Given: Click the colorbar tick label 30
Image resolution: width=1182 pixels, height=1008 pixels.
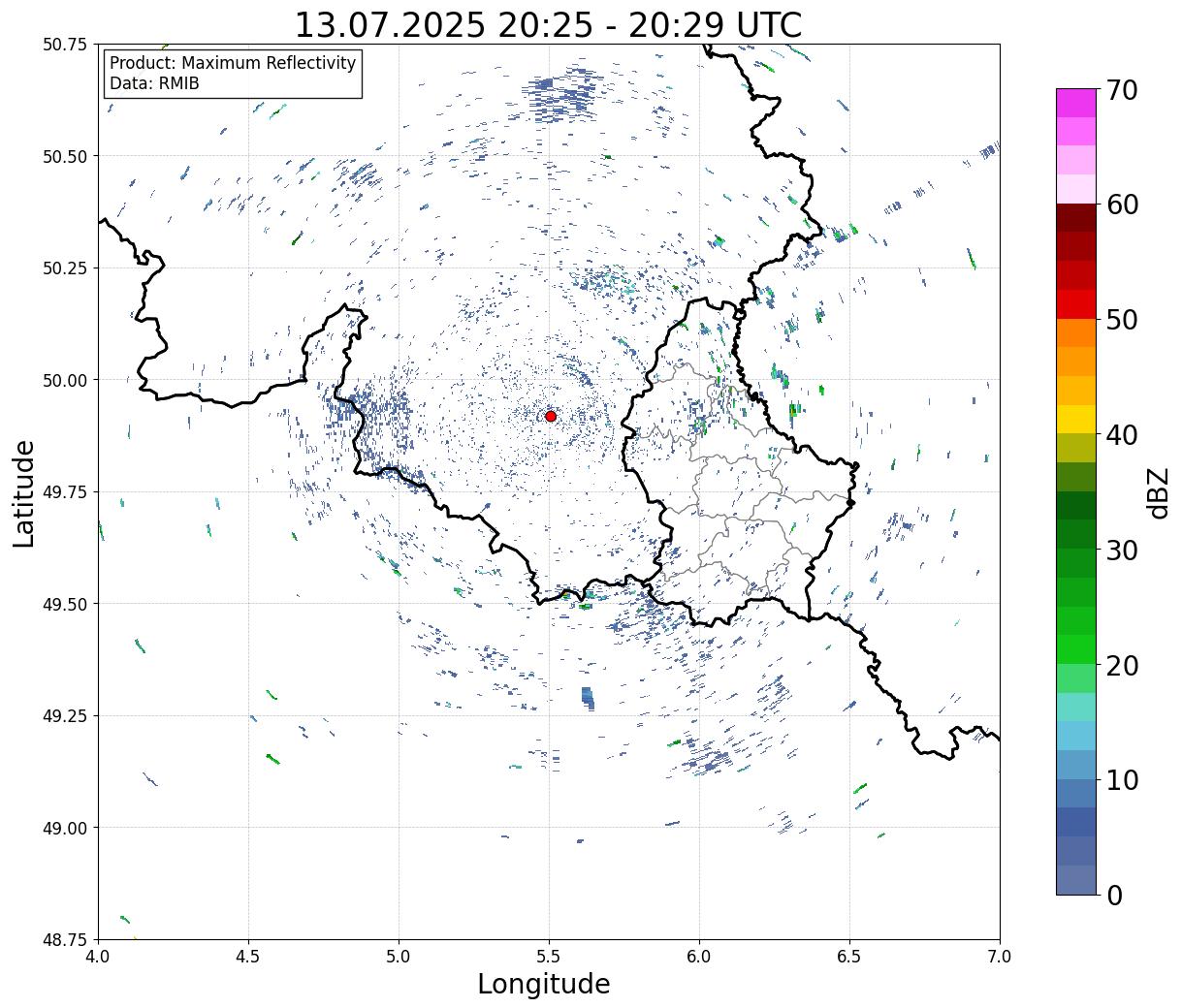Looking at the screenshot, I should (x=1122, y=551).
